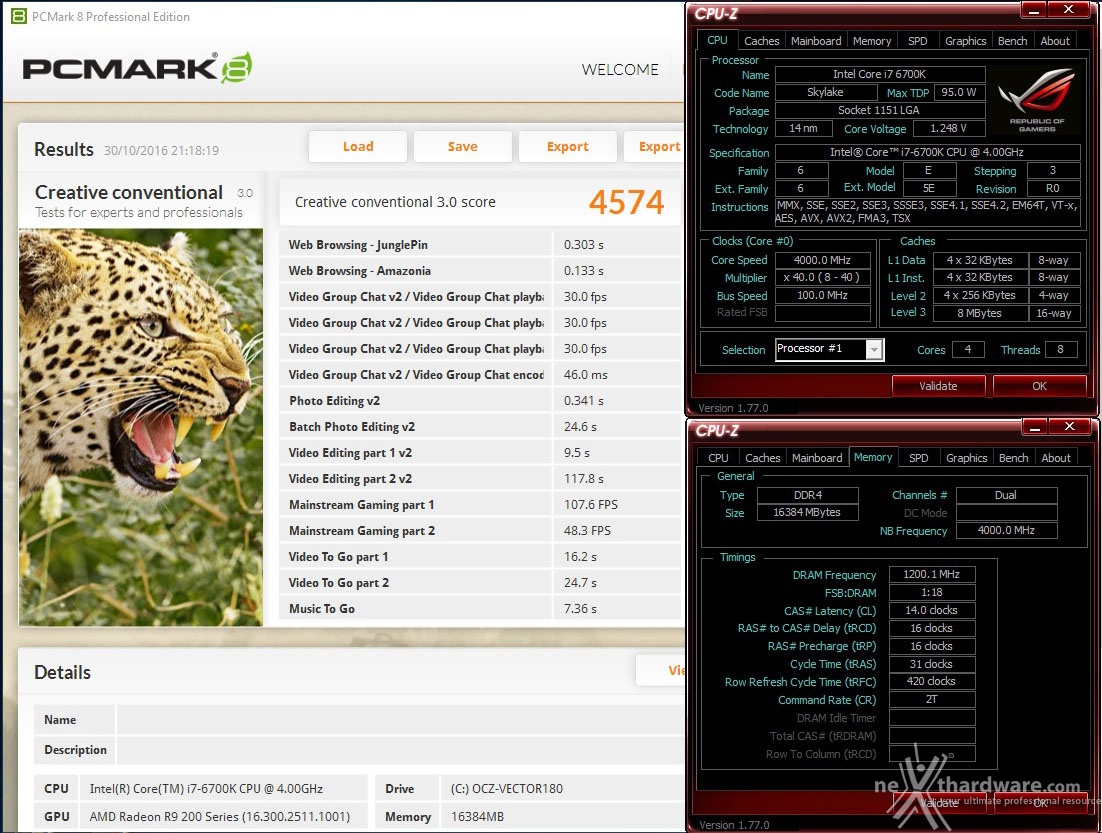Click the Video Group Chat encoding 46.0 ms row
Viewport: 1102px width, 833px height.
pos(481,375)
